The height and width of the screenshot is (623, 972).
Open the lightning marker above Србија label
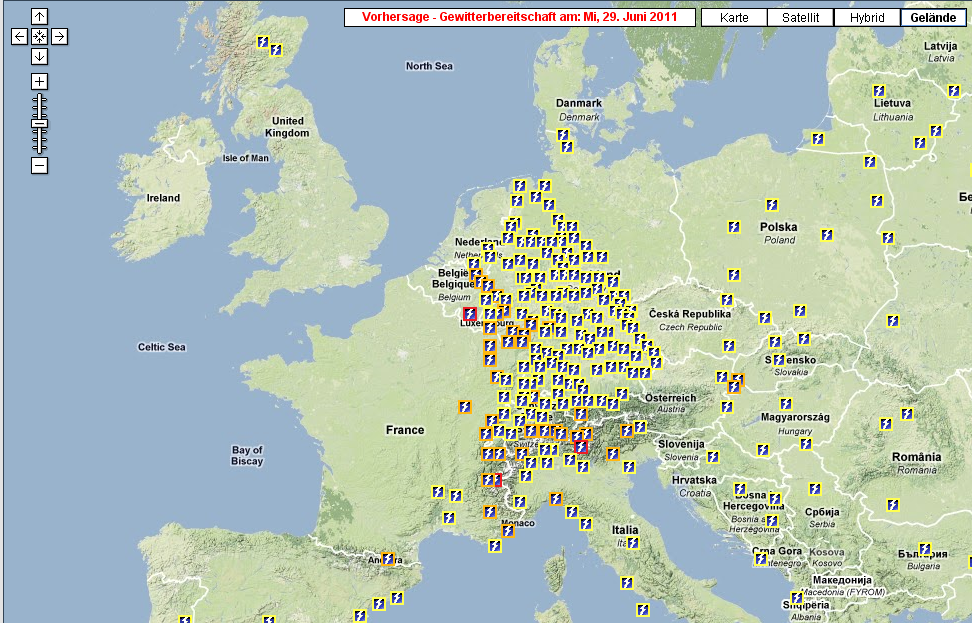click(x=815, y=489)
